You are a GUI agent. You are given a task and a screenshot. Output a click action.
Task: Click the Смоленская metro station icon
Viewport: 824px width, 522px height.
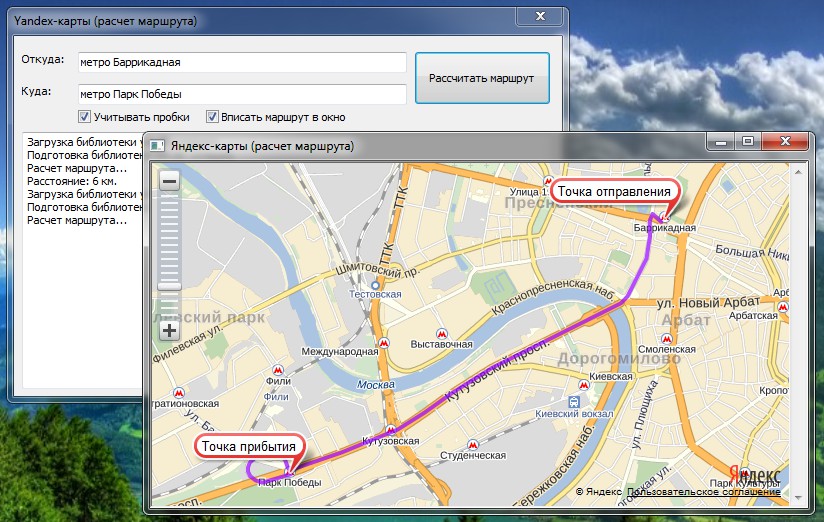(x=666, y=339)
